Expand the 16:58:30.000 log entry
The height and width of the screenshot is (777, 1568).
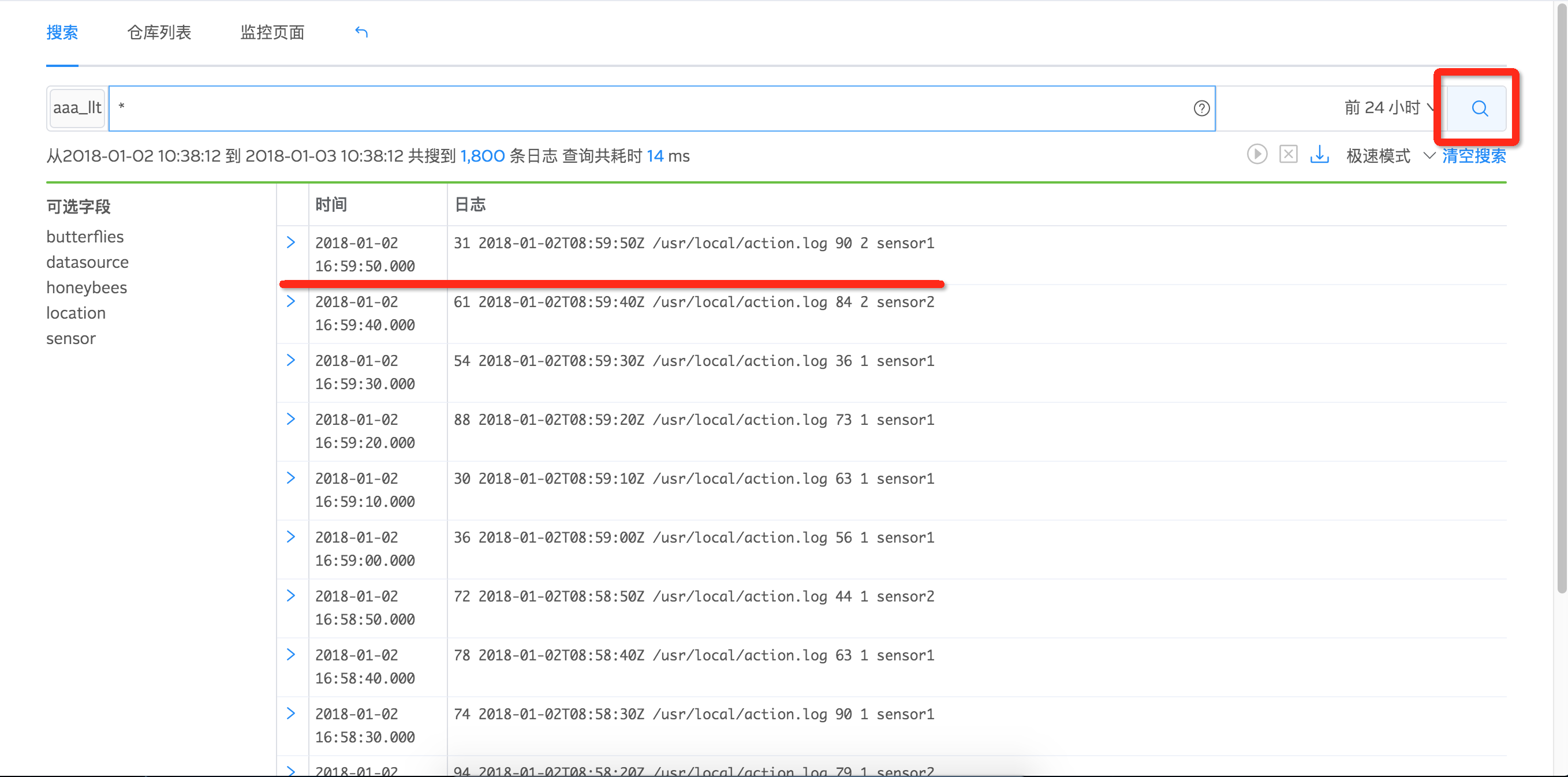[x=291, y=713]
